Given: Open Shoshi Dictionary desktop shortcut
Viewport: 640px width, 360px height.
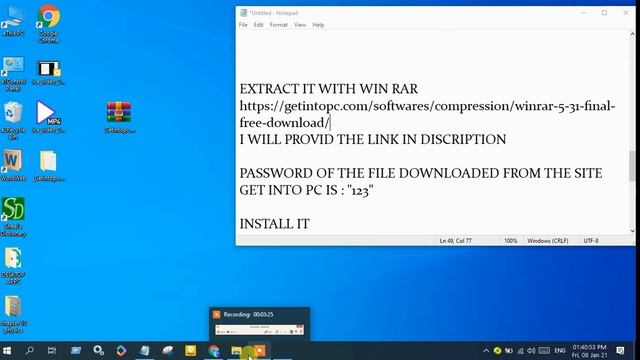Looking at the screenshot, I should point(13,216).
